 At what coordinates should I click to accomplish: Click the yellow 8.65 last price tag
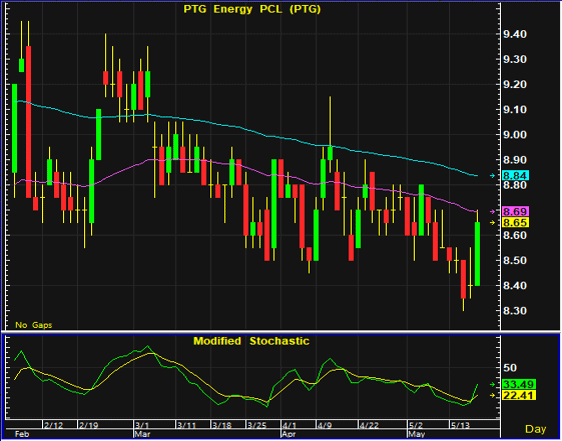click(515, 223)
